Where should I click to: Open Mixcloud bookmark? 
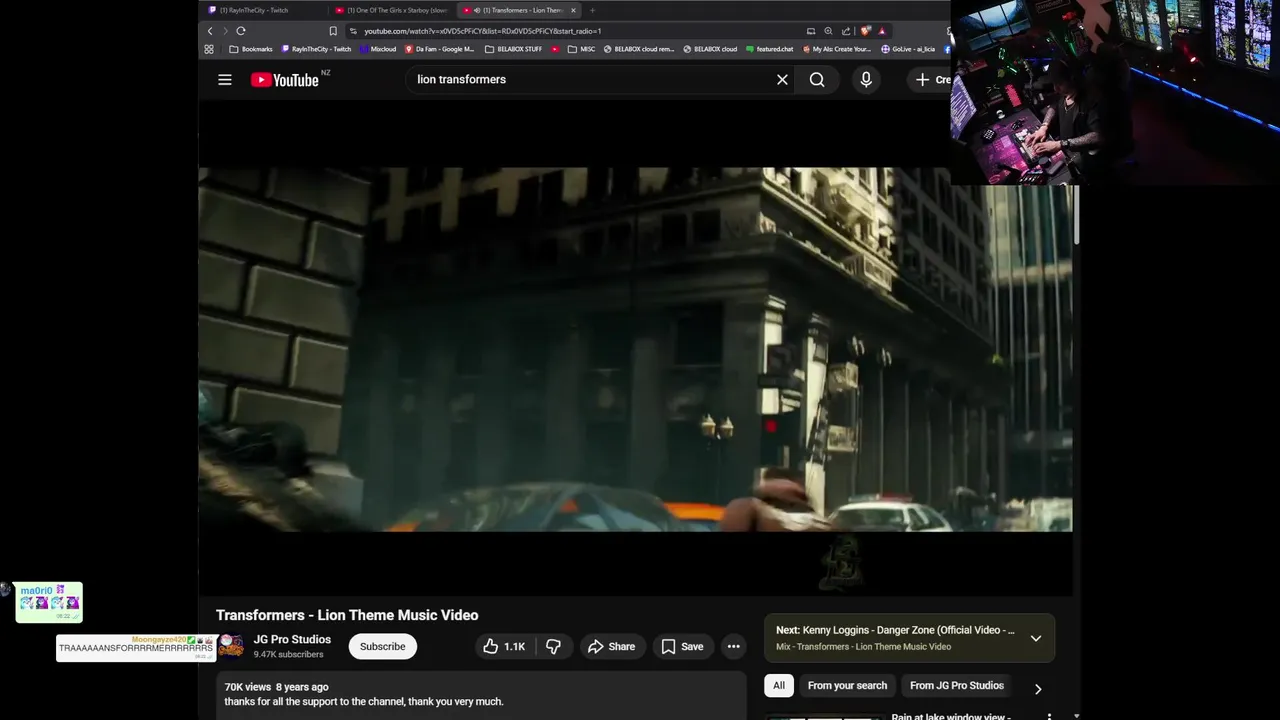377,49
